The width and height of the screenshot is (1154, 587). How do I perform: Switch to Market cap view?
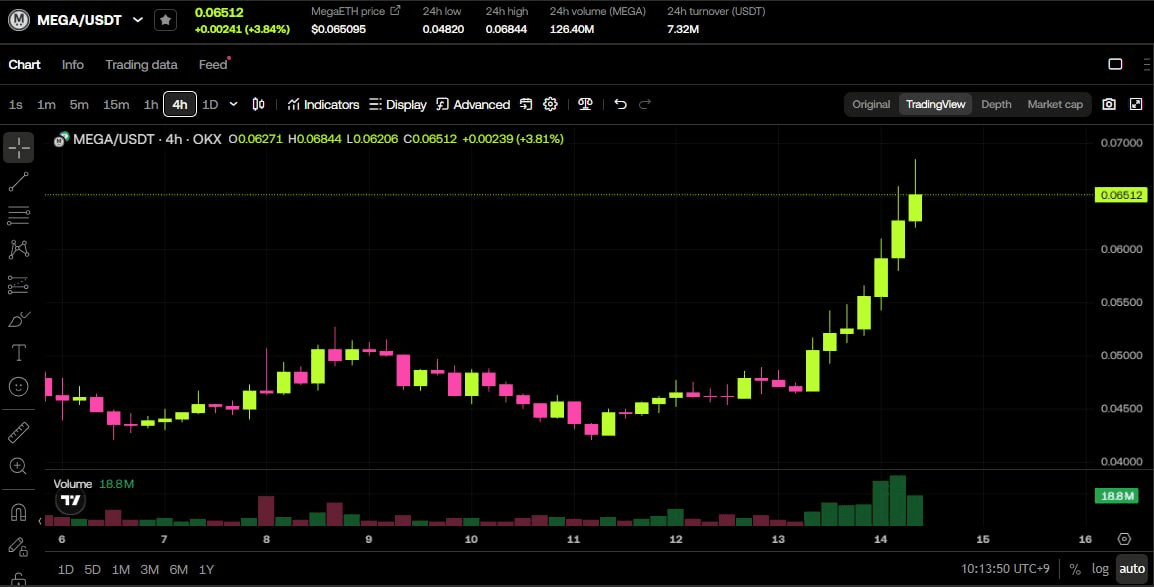(1055, 104)
